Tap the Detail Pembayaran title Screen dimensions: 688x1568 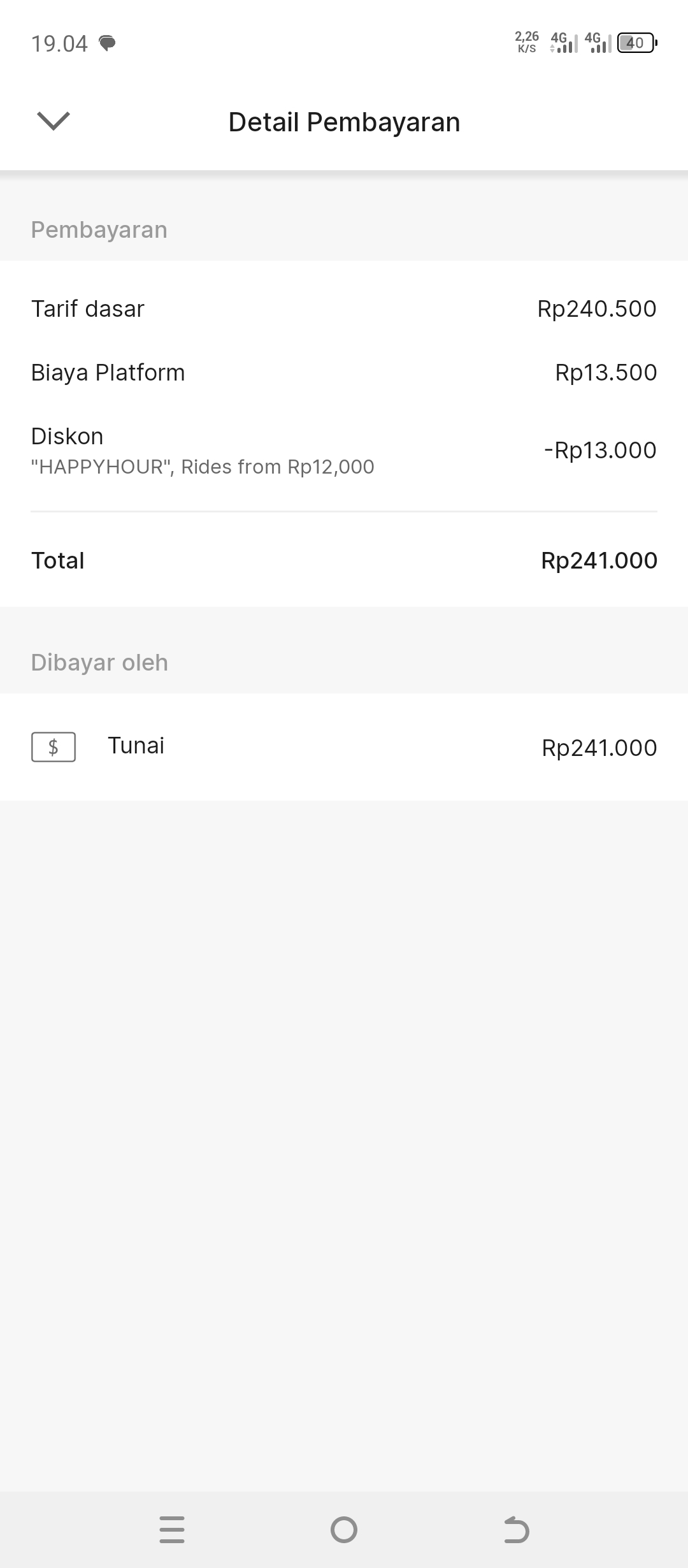[x=344, y=122]
